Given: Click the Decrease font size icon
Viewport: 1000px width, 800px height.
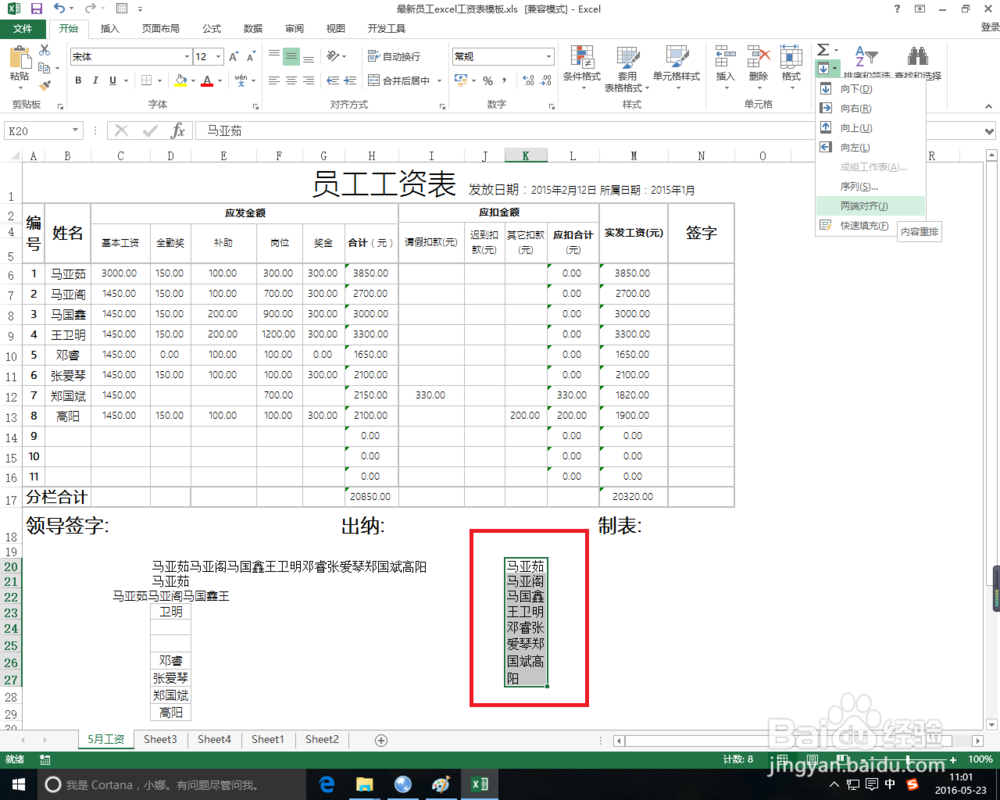Looking at the screenshot, I should (x=251, y=57).
